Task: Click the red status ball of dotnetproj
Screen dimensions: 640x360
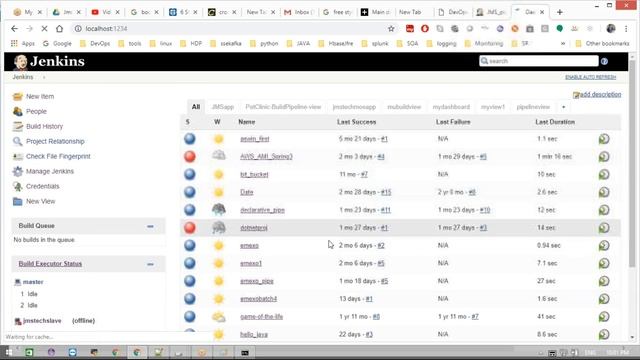Action: click(x=190, y=228)
